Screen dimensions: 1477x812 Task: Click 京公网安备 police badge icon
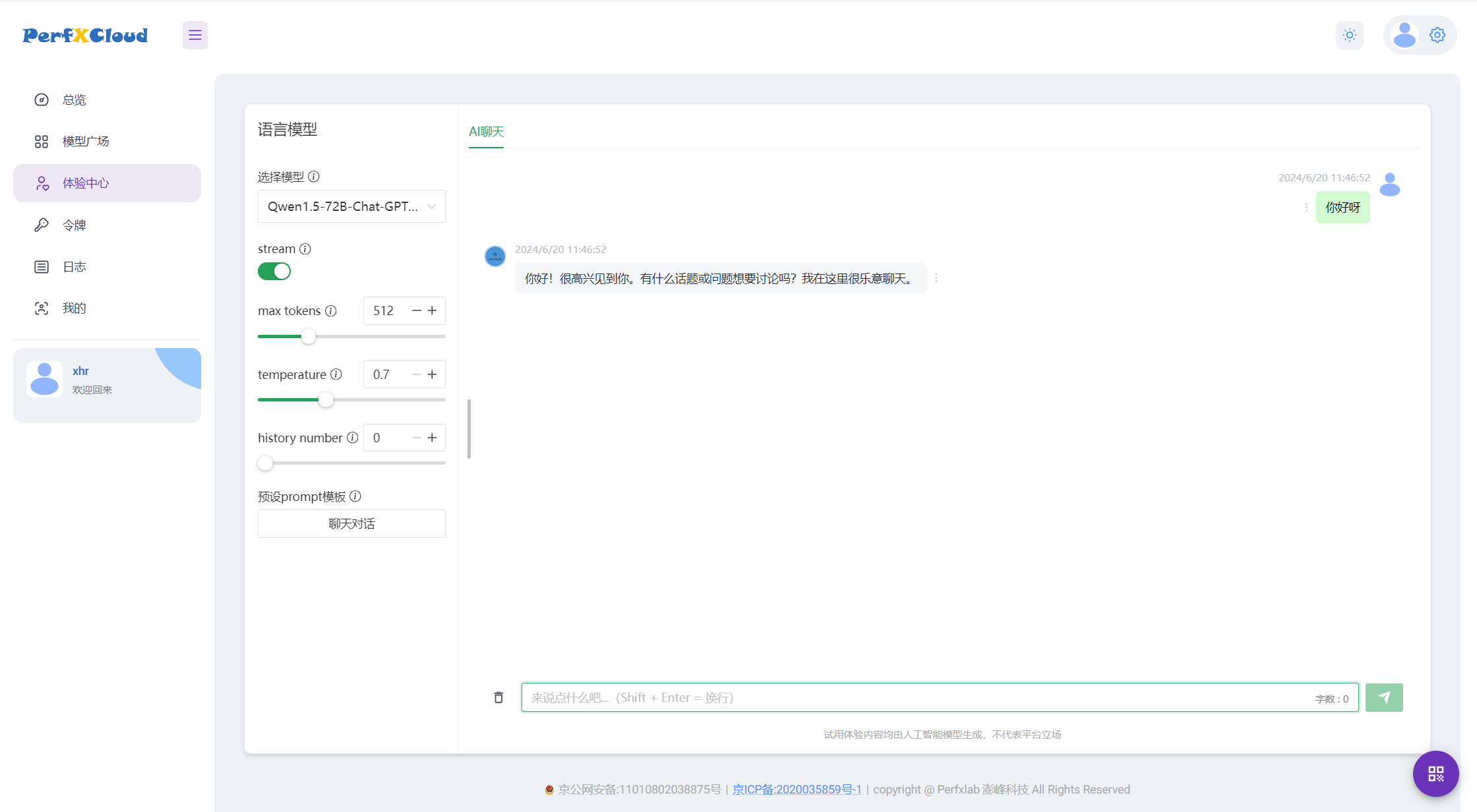[x=549, y=790]
